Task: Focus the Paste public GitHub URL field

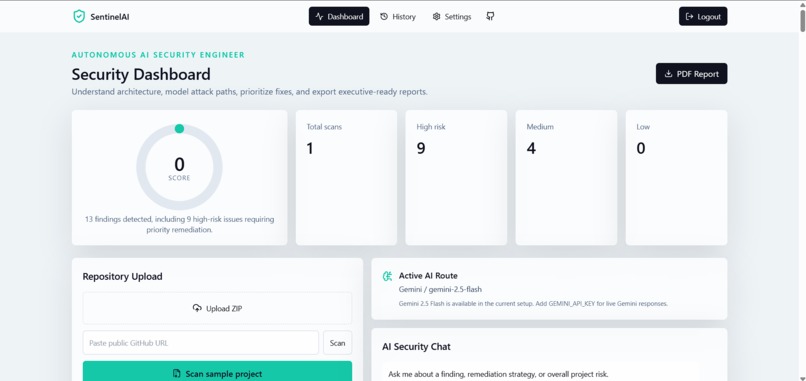Action: tap(200, 343)
